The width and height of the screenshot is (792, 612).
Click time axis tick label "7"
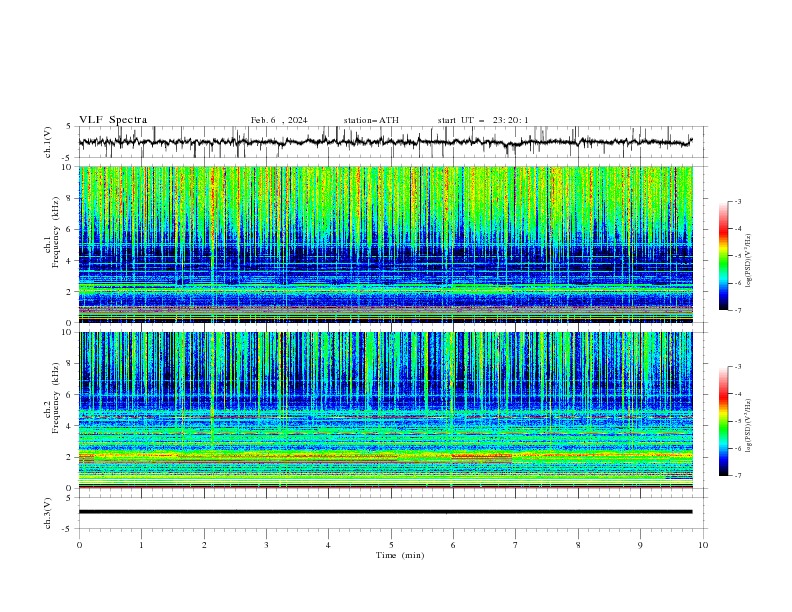tap(516, 545)
